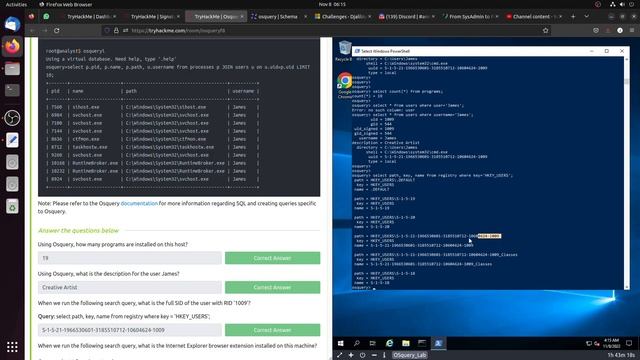Launch Terminal from the Ubuntu dock
Viewport: 640px width, 360px height.
tap(12, 90)
